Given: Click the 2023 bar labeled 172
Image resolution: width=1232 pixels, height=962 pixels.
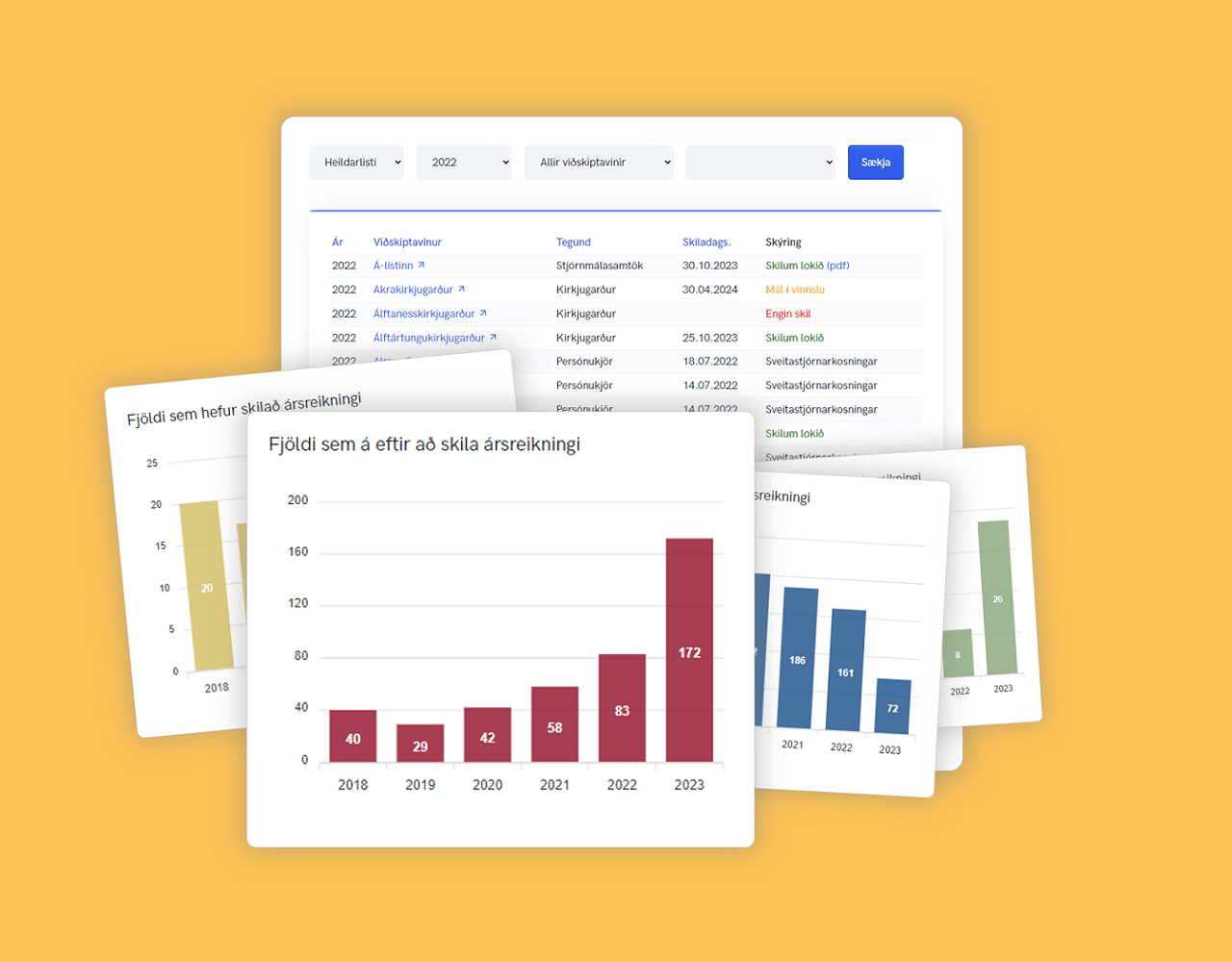Looking at the screenshot, I should (x=689, y=650).
